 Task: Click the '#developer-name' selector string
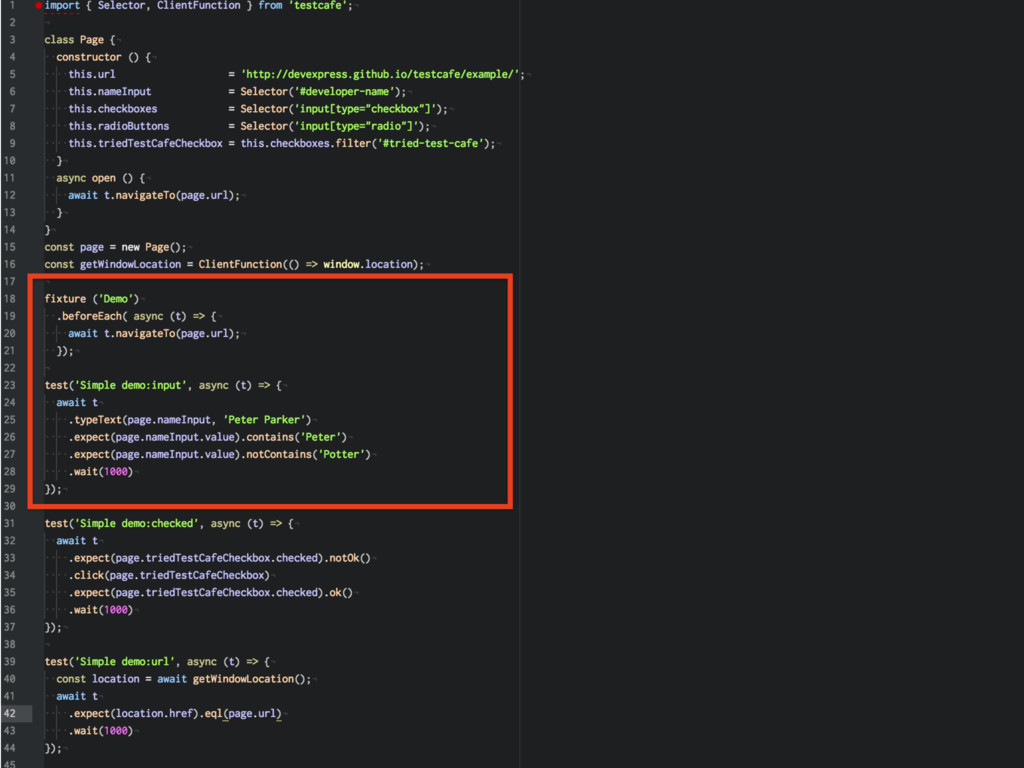(347, 91)
